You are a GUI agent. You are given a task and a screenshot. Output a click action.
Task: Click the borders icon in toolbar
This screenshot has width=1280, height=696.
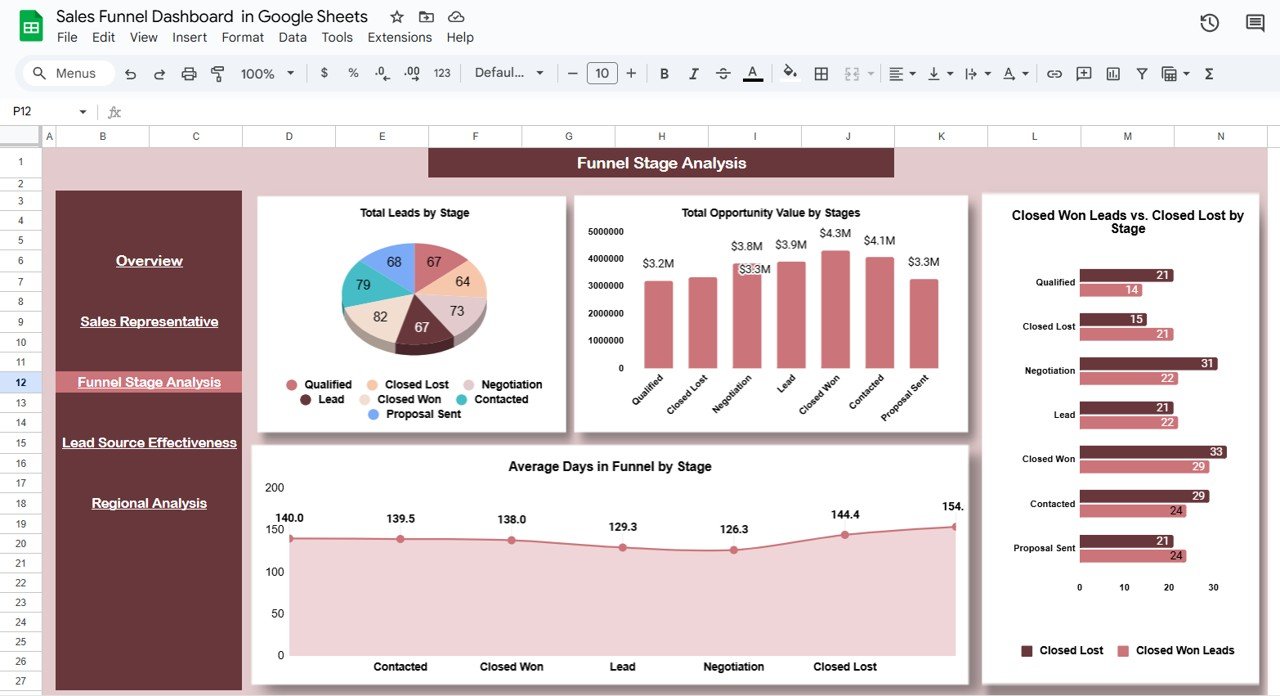pos(821,74)
